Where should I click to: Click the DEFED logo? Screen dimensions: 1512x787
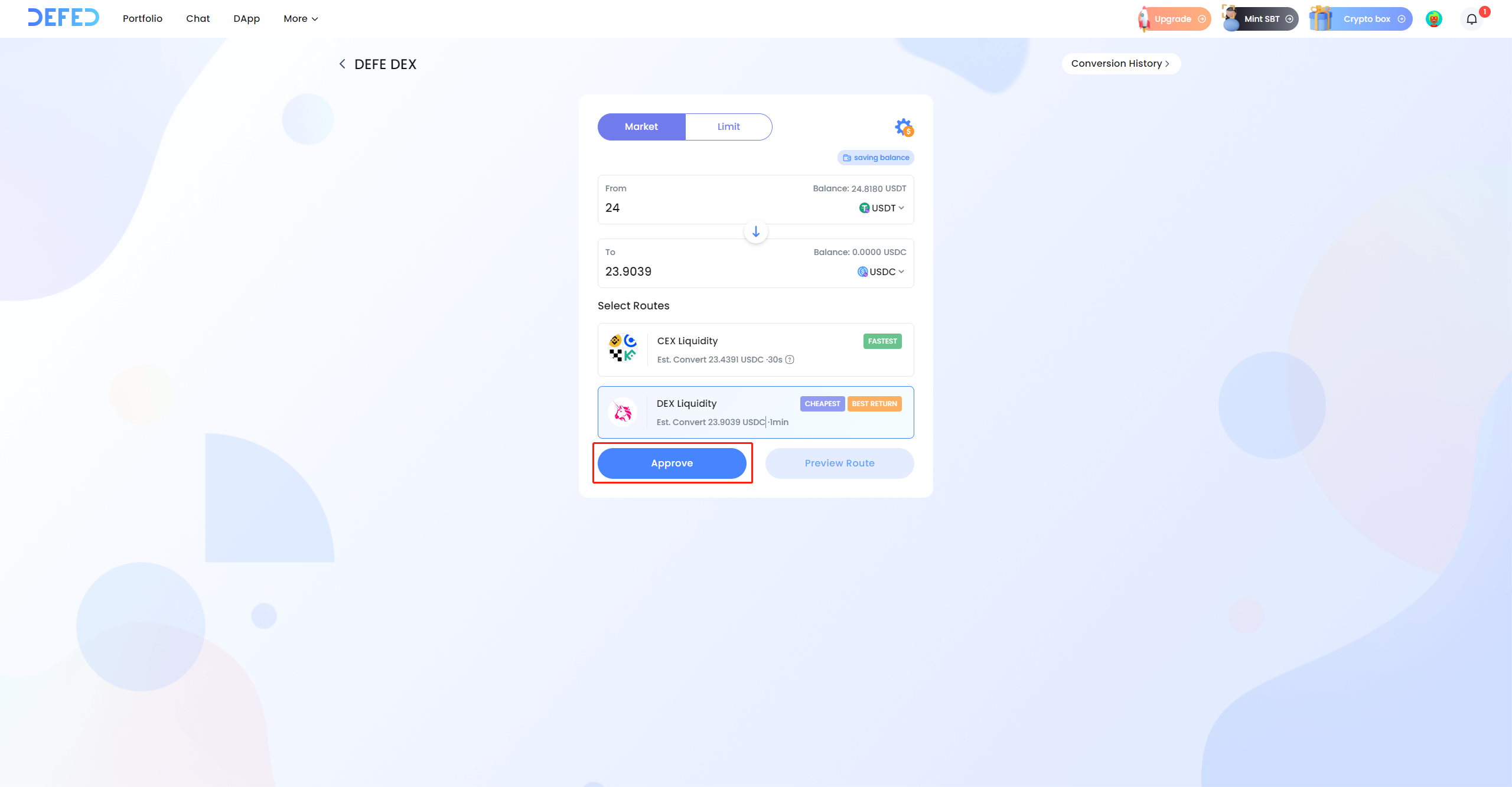tap(64, 18)
